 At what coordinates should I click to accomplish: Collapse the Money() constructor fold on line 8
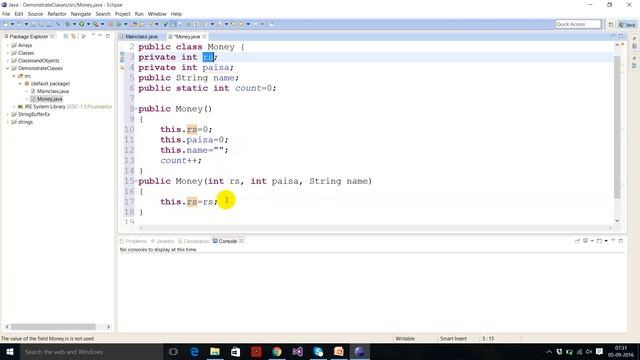coord(136,109)
